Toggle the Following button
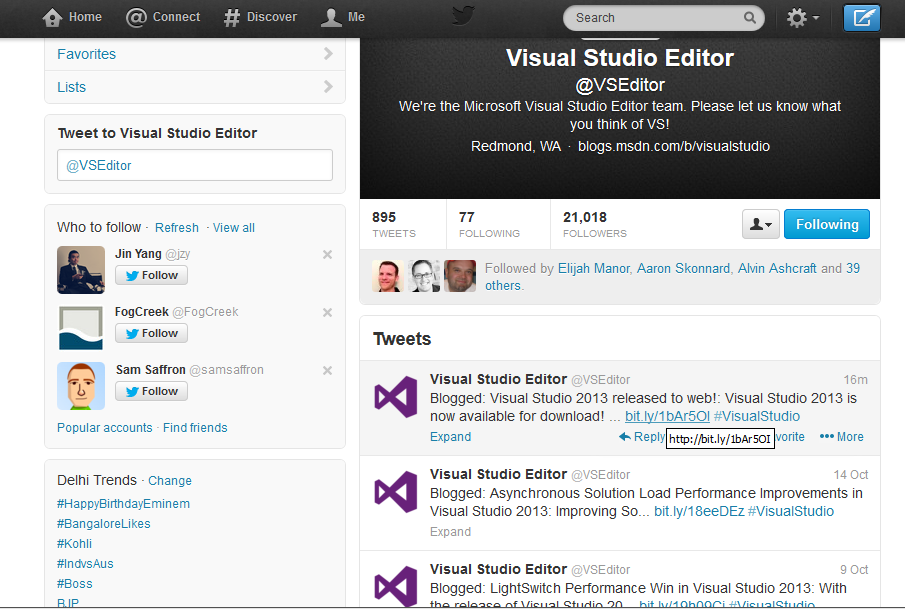The height and width of the screenshot is (609, 905). point(827,224)
